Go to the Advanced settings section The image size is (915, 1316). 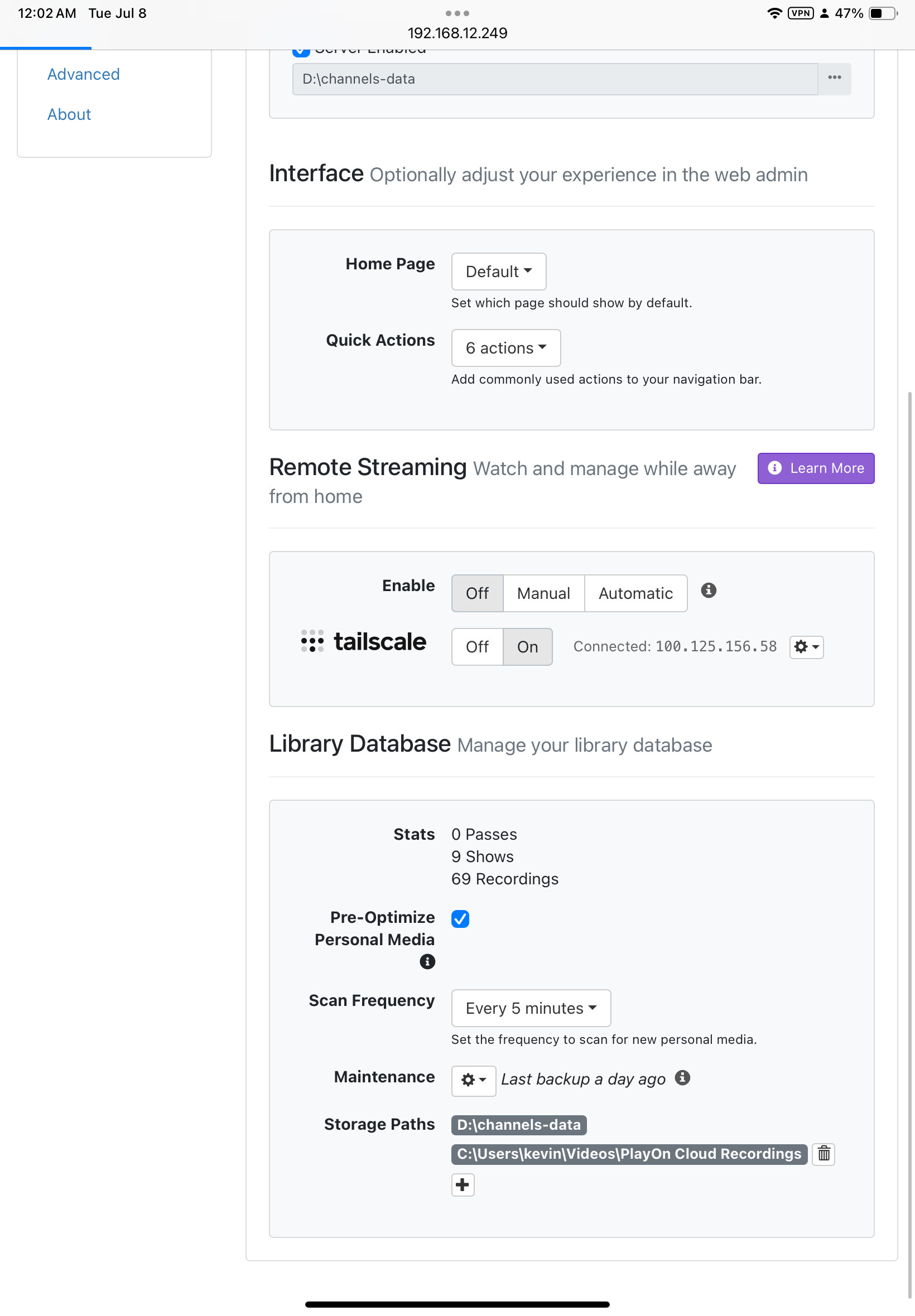(83, 75)
